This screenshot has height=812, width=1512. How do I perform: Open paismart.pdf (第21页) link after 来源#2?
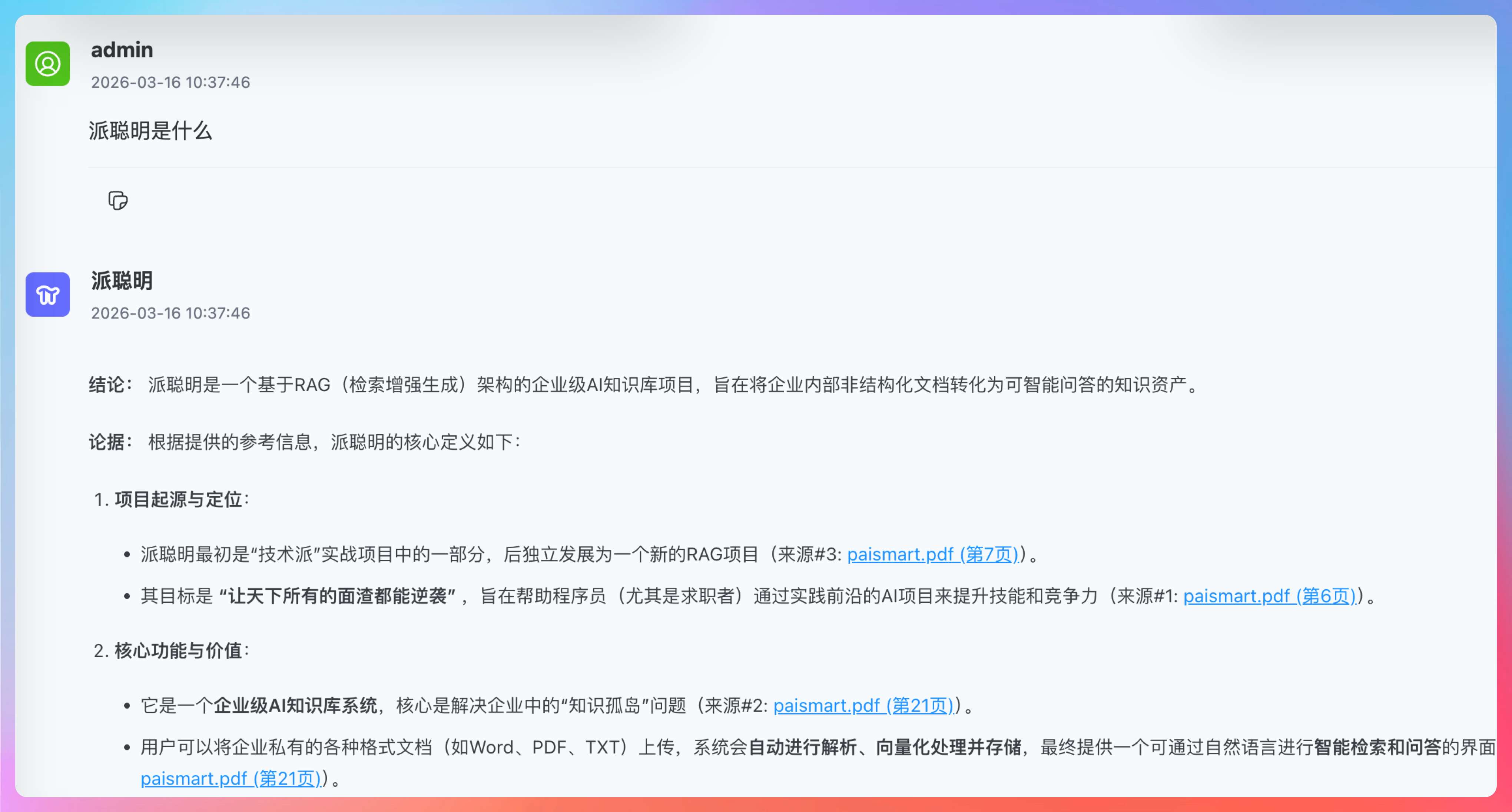point(863,705)
